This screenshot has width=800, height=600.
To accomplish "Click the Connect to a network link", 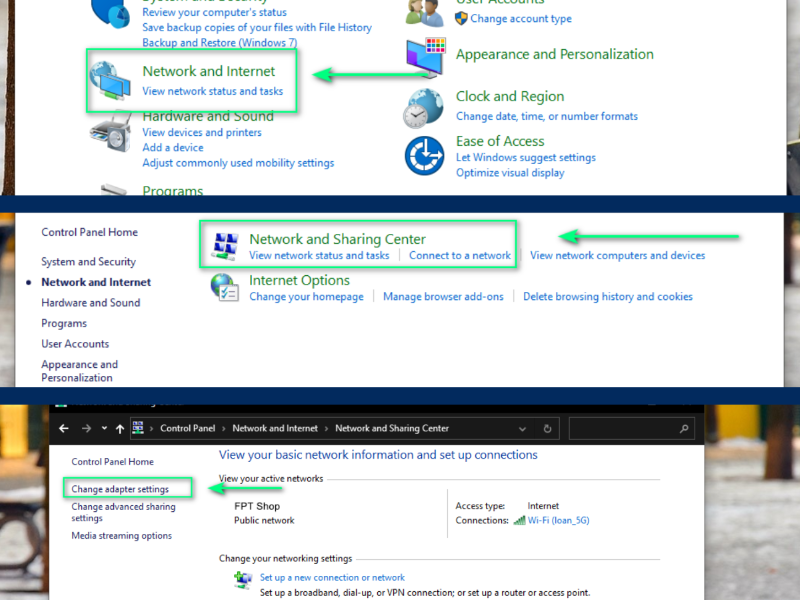I will 459,256.
